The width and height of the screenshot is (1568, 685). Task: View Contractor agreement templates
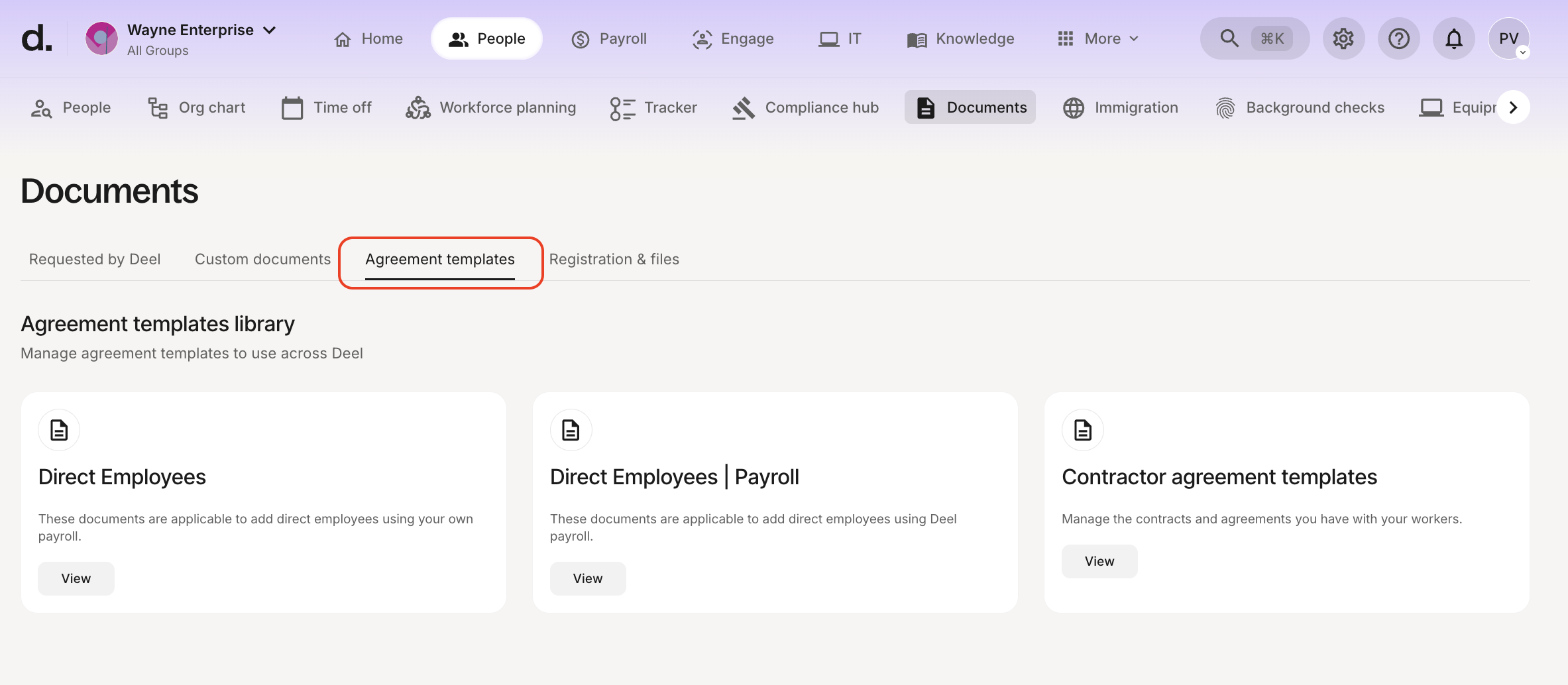click(1099, 561)
